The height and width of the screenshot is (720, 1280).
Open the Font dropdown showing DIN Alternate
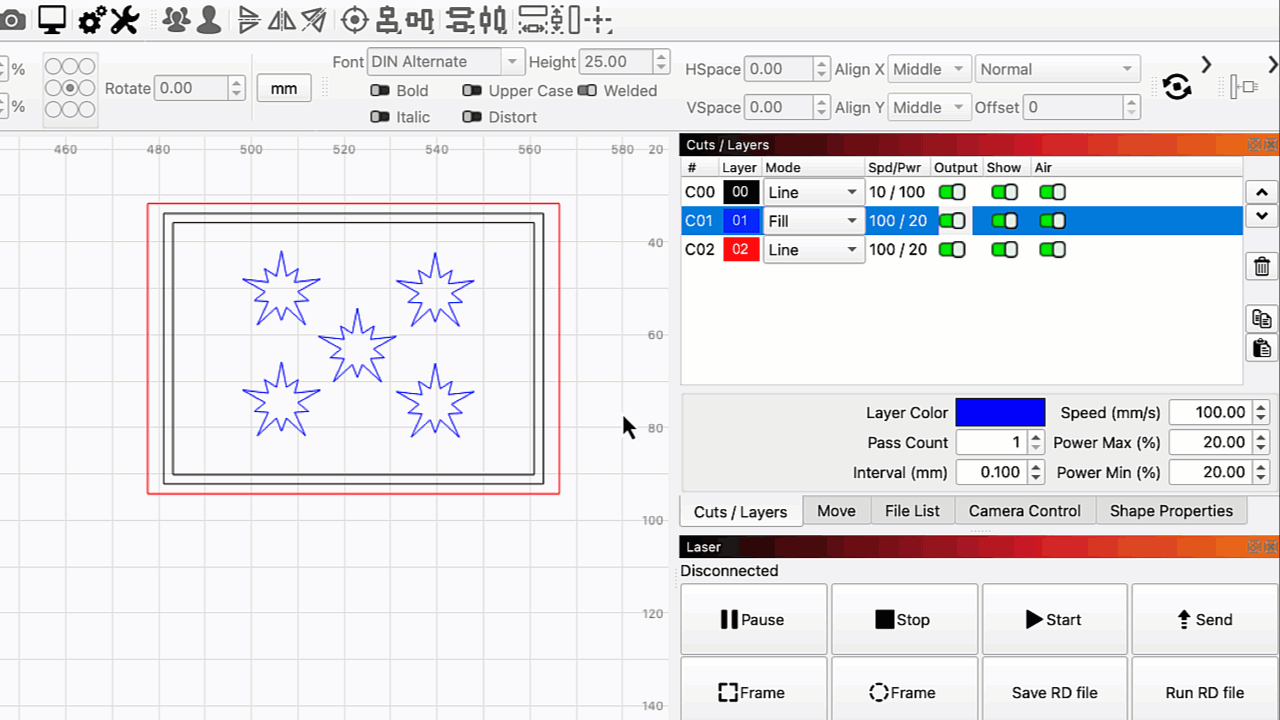click(x=446, y=62)
